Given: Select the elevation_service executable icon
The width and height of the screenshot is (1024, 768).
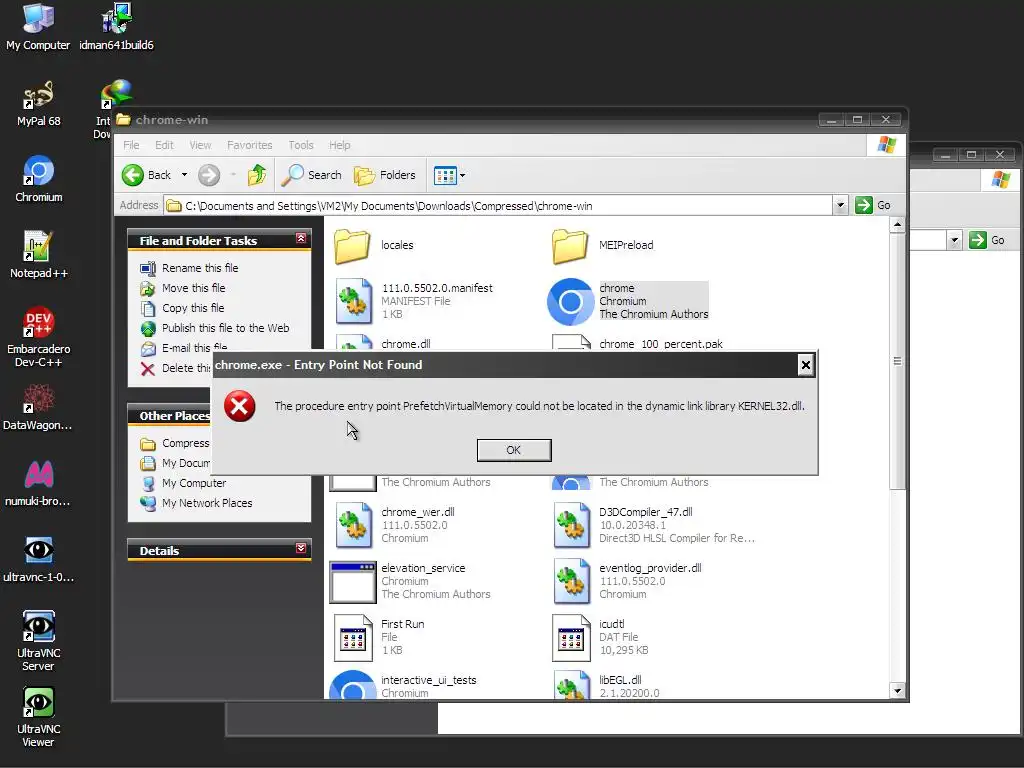Looking at the screenshot, I should click(353, 582).
